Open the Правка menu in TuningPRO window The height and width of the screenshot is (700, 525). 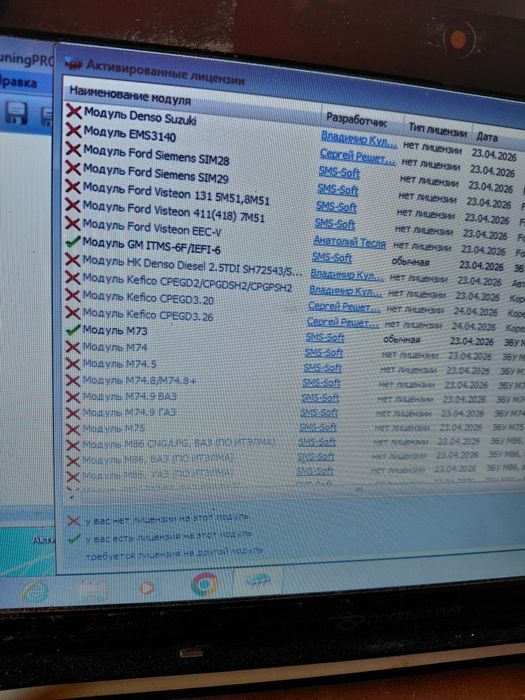pos(18,83)
